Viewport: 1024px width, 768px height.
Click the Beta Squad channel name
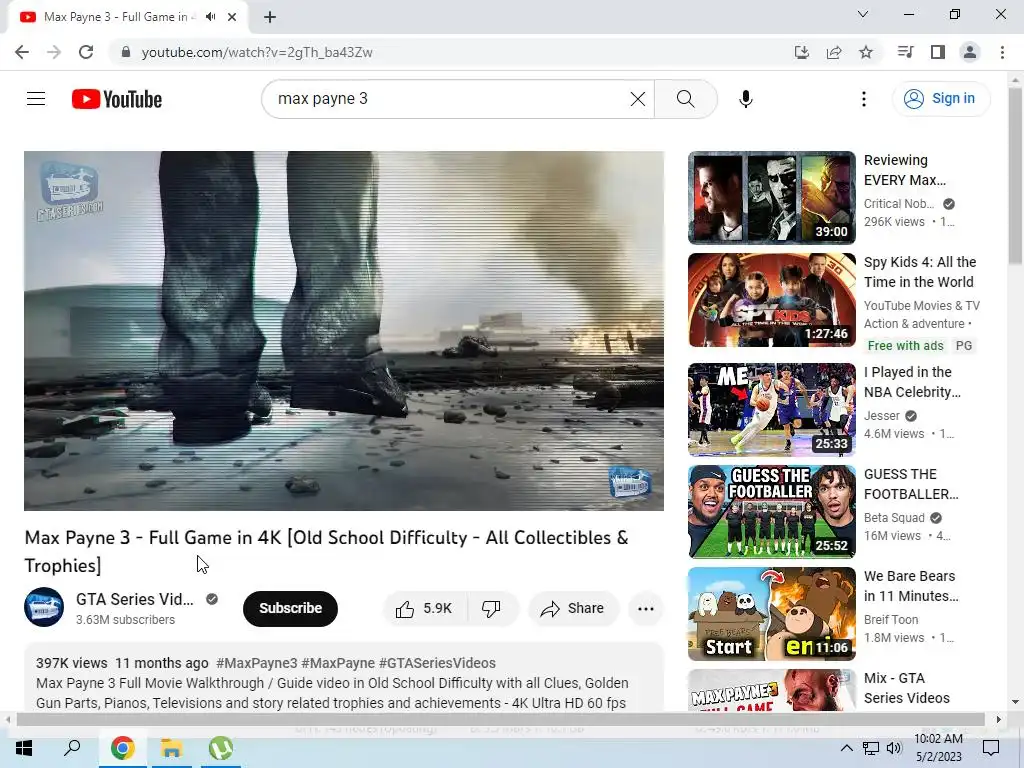click(x=894, y=517)
